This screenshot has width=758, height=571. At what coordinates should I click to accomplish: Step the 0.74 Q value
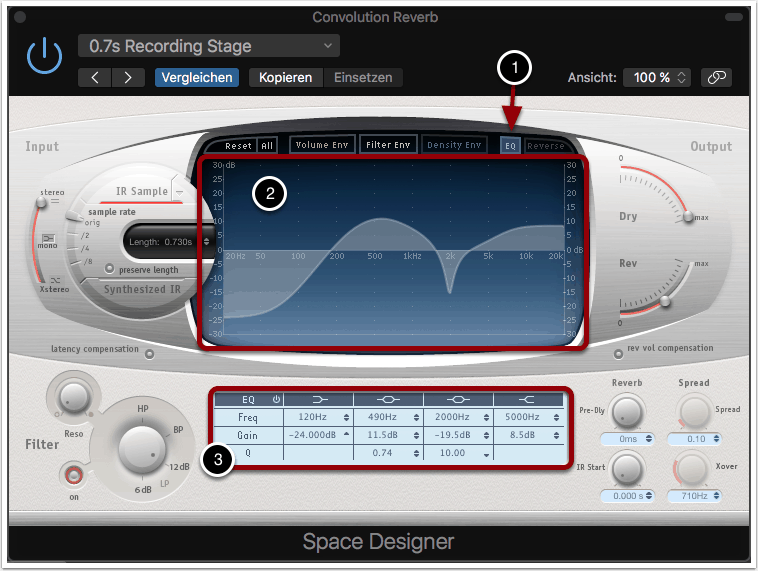click(x=416, y=454)
